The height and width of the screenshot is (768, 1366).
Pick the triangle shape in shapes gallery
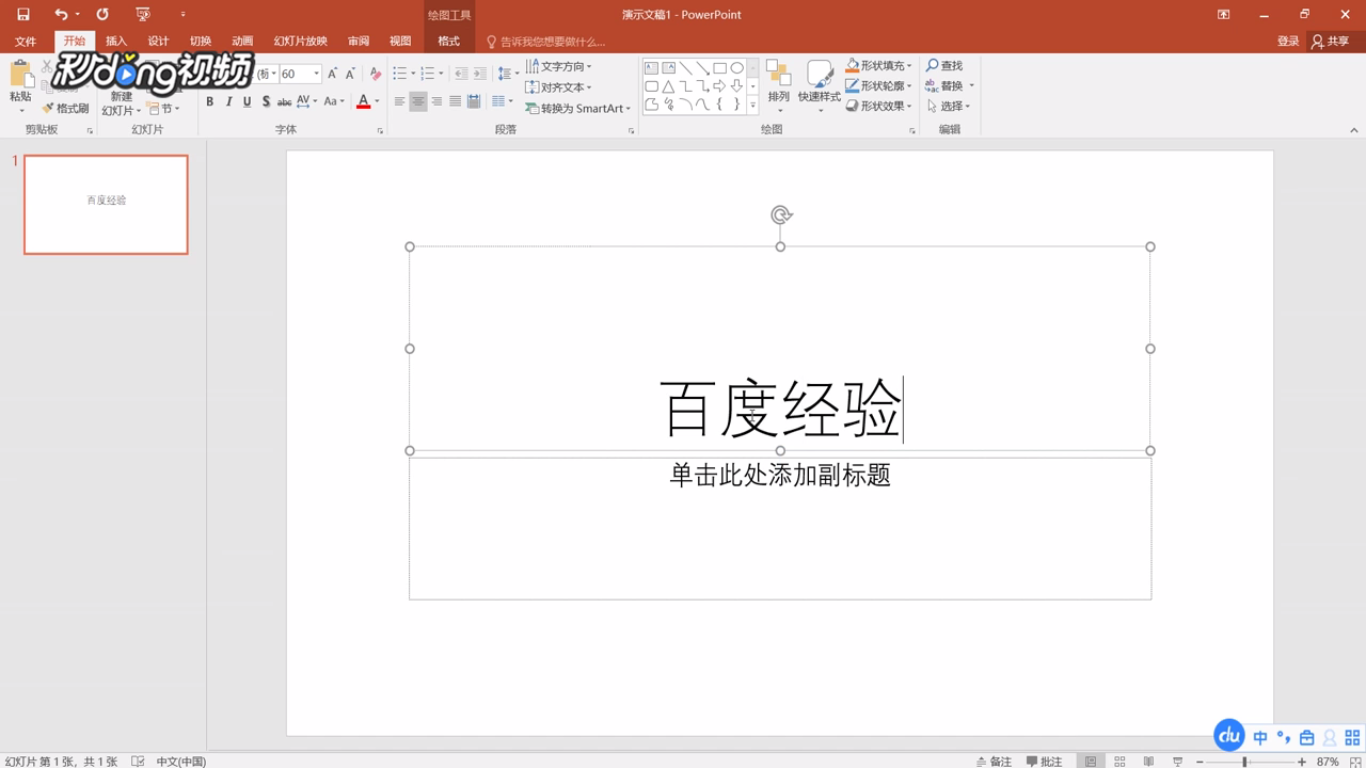[x=668, y=86]
